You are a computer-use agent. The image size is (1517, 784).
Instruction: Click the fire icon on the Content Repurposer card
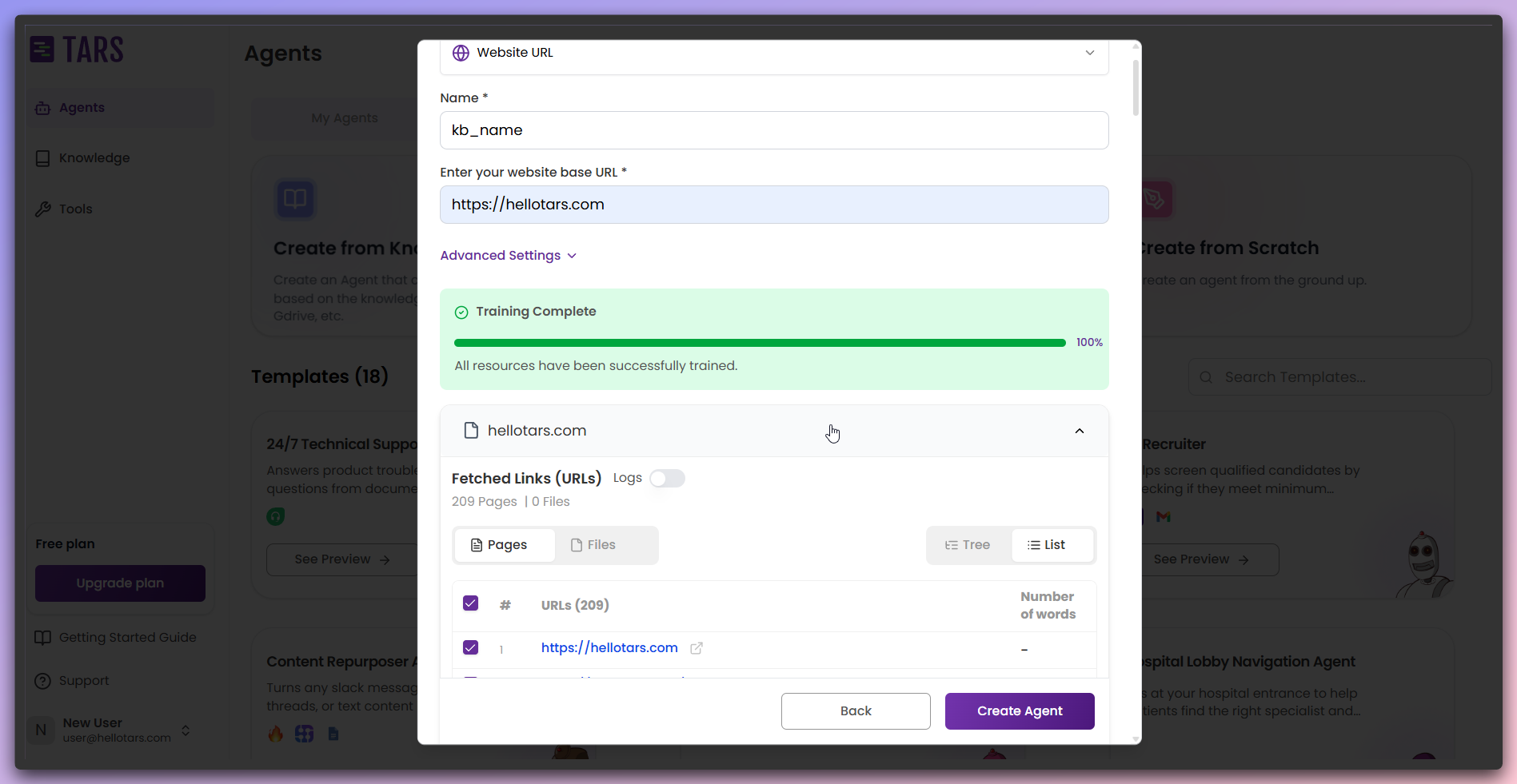coord(276,734)
